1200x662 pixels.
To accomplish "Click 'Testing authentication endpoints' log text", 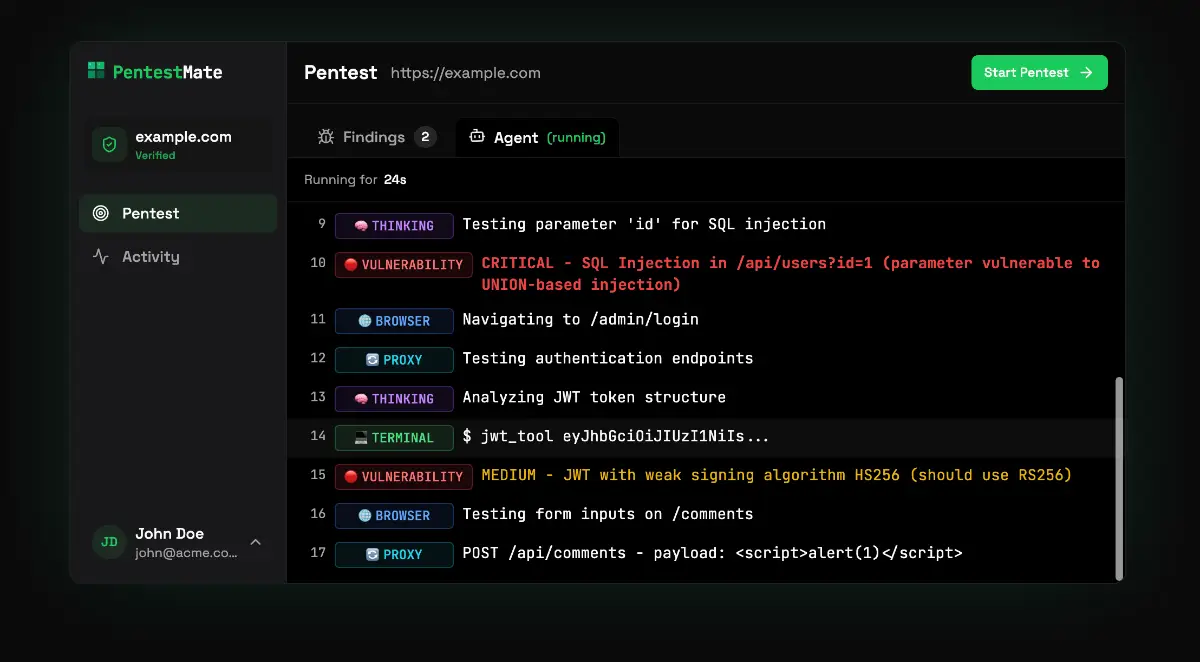I will point(608,358).
